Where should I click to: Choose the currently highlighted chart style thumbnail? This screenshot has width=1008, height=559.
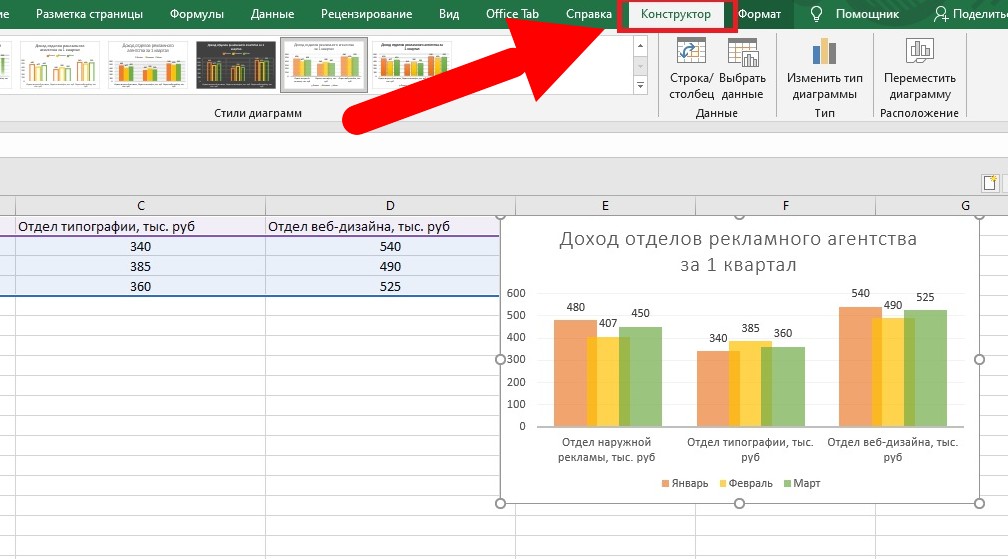click(x=324, y=66)
